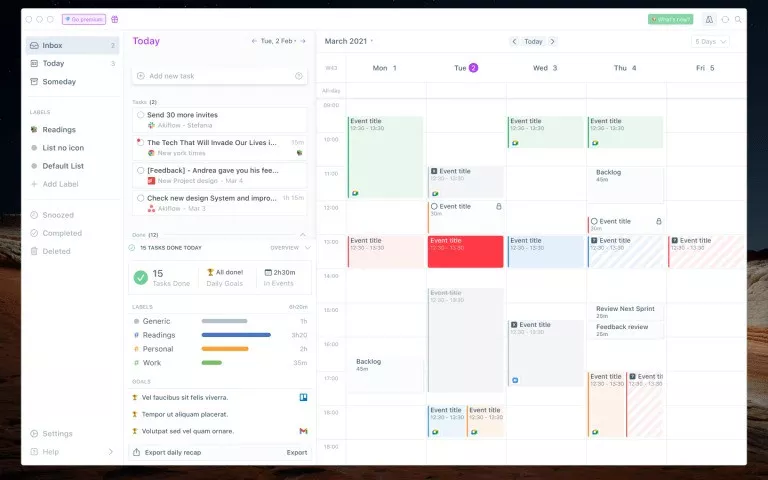Viewport: 768px width, 480px height.
Task: Mark Send 30 more invites as done
Action: [141, 115]
